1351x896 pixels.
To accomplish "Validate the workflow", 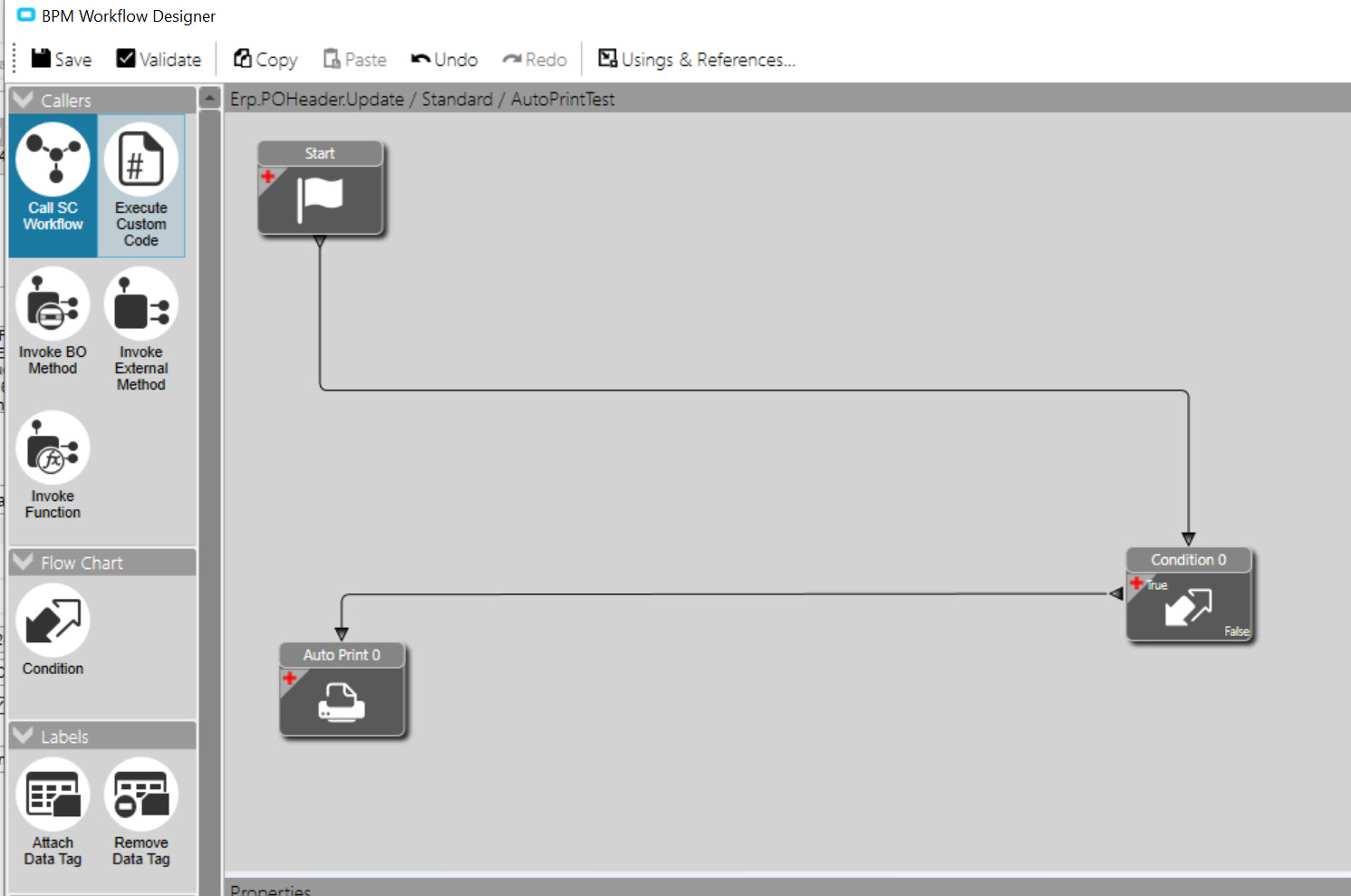I will point(159,59).
